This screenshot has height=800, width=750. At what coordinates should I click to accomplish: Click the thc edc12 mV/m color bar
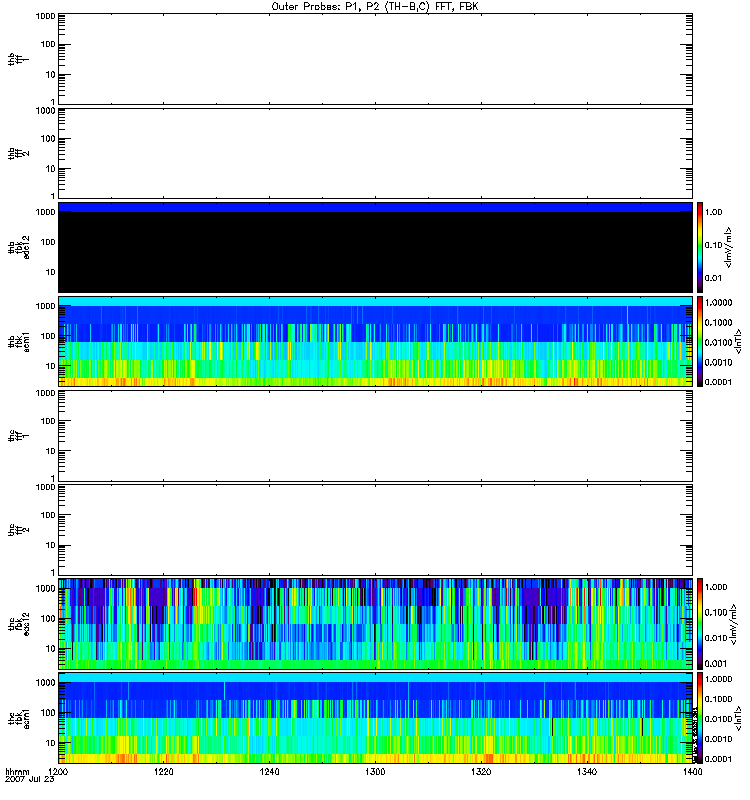pyautogui.click(x=701, y=624)
